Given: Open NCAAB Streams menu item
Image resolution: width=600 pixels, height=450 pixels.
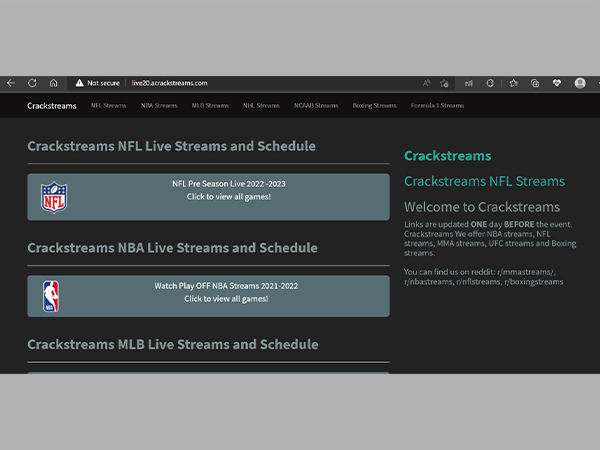Looking at the screenshot, I should click(x=316, y=105).
